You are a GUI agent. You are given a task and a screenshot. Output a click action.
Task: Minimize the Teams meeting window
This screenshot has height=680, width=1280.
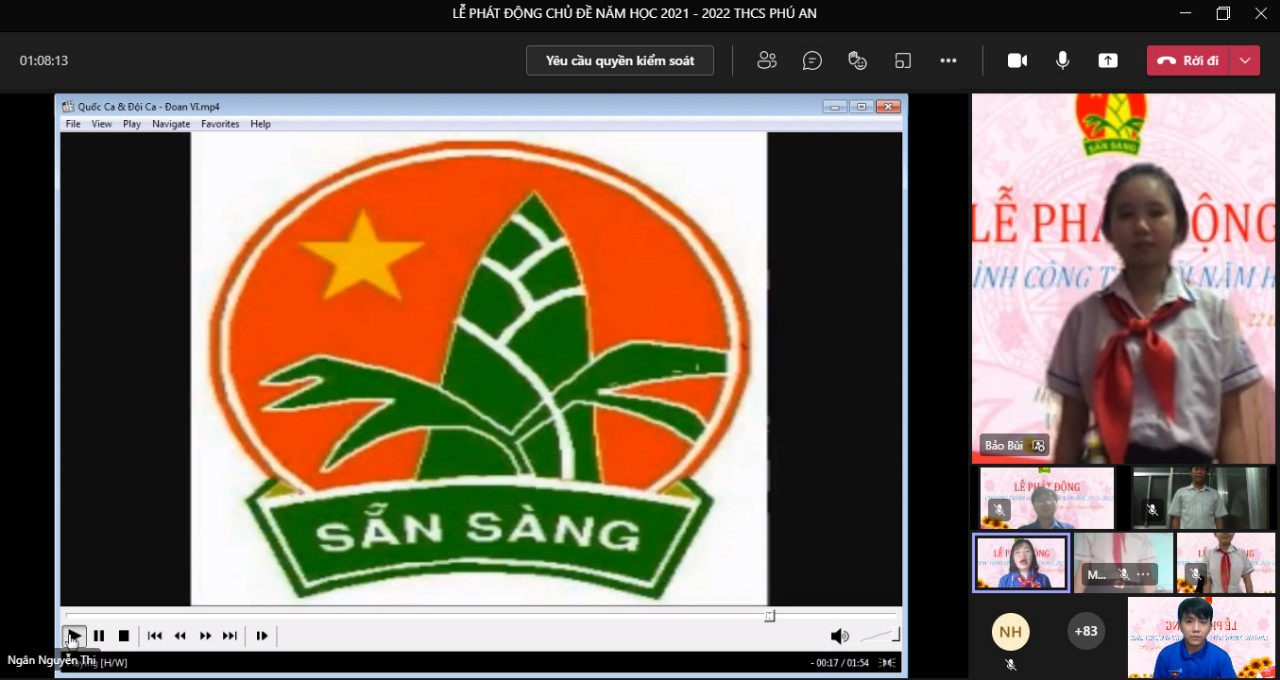pyautogui.click(x=1186, y=14)
